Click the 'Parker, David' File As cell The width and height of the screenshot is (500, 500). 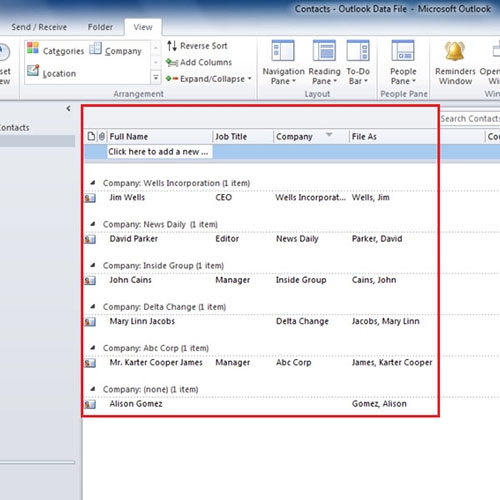tap(377, 239)
